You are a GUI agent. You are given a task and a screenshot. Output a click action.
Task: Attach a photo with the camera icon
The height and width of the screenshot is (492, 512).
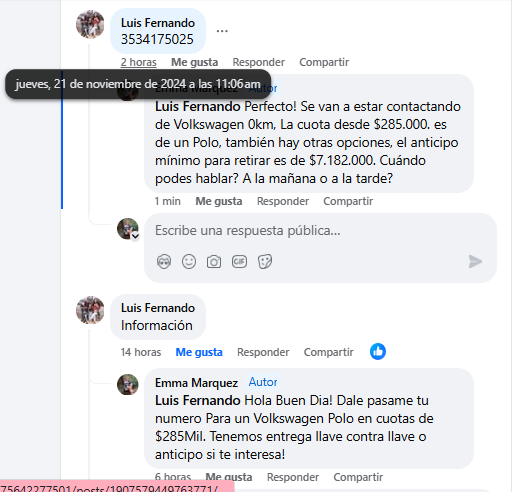tap(214, 262)
